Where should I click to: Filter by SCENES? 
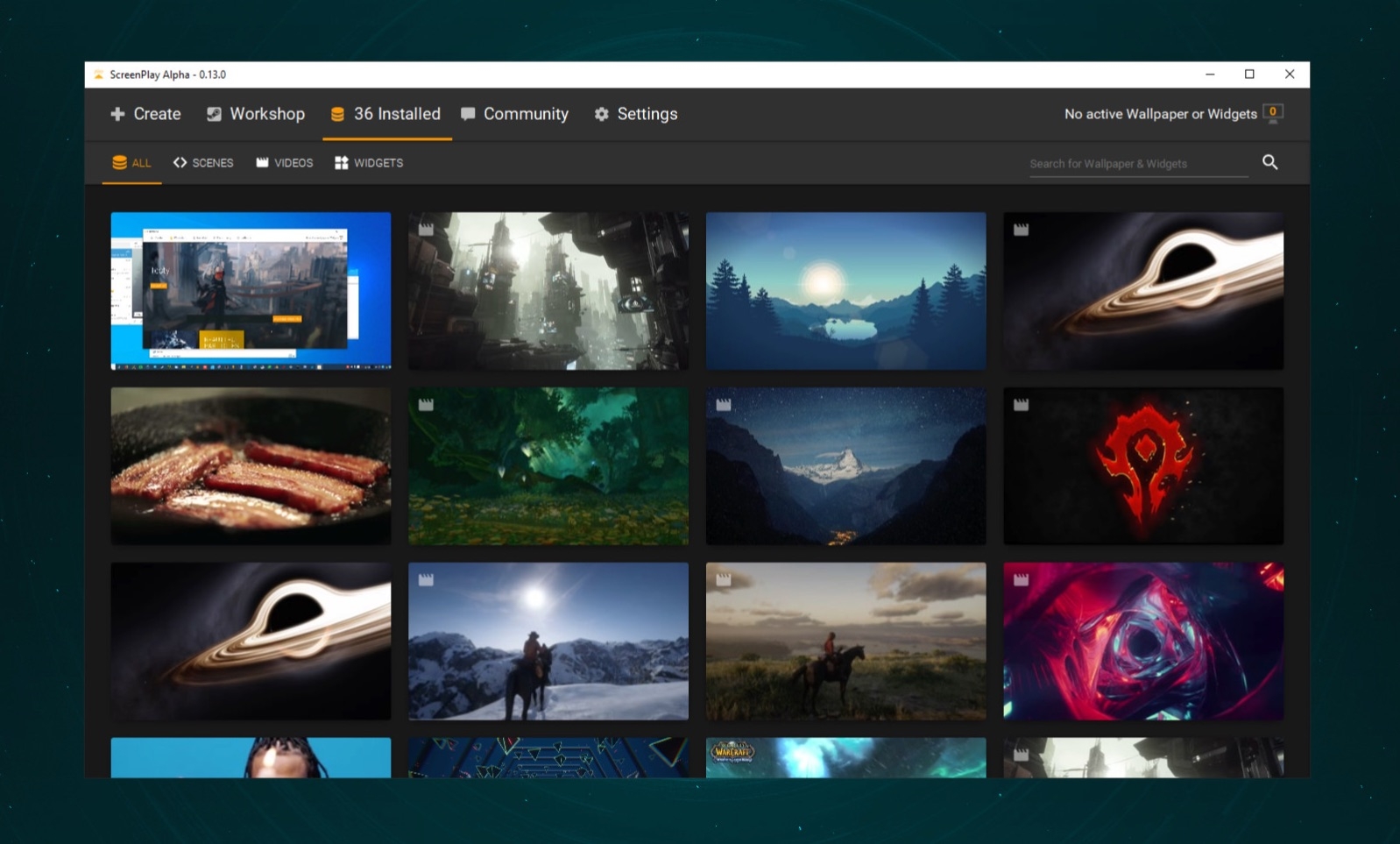203,163
